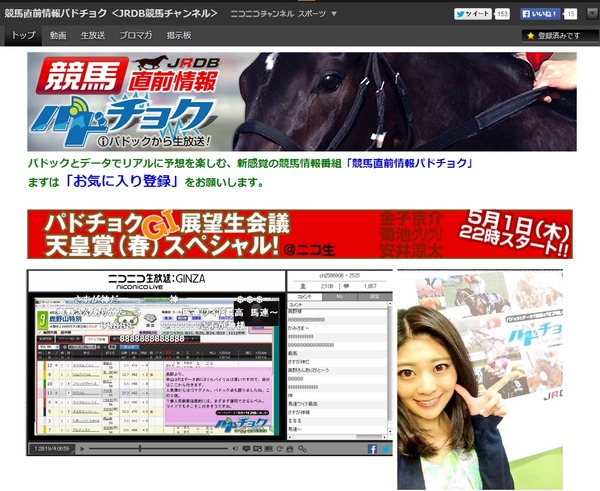
Task: Switch to the 生放送 tab
Action: [x=93, y=36]
